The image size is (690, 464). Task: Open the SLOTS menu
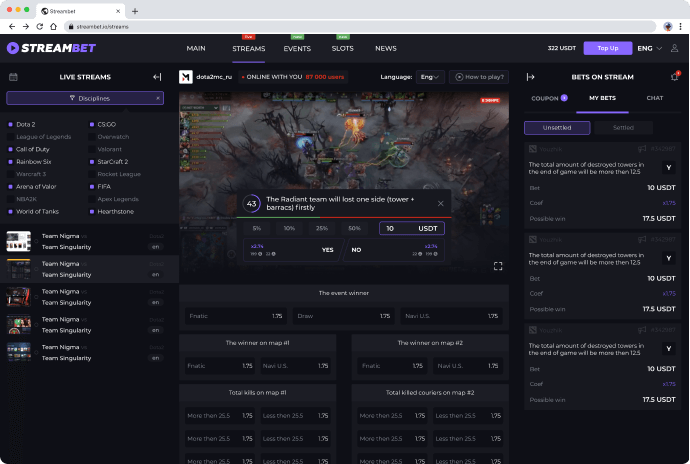342,48
